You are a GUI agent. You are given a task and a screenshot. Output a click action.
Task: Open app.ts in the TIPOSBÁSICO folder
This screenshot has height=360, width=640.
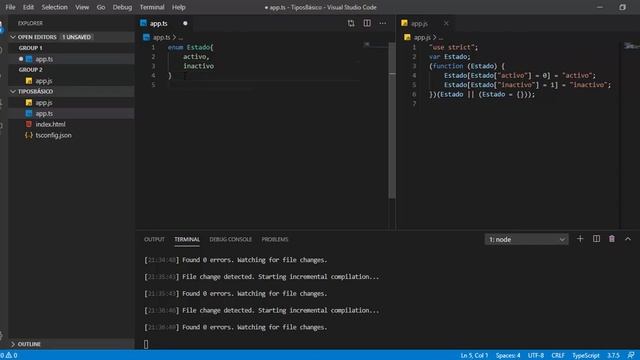pyautogui.click(x=71, y=113)
